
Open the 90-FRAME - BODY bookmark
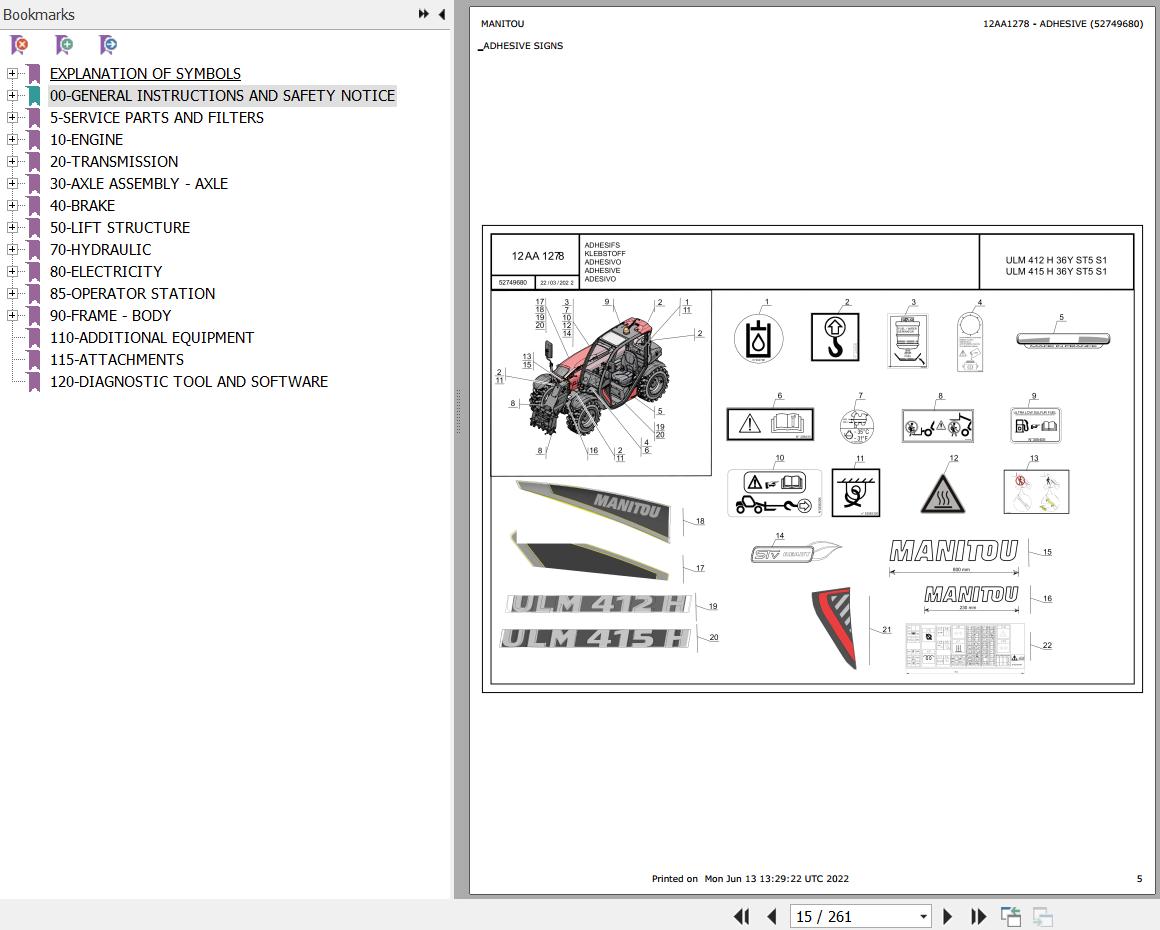pyautogui.click(x=111, y=315)
